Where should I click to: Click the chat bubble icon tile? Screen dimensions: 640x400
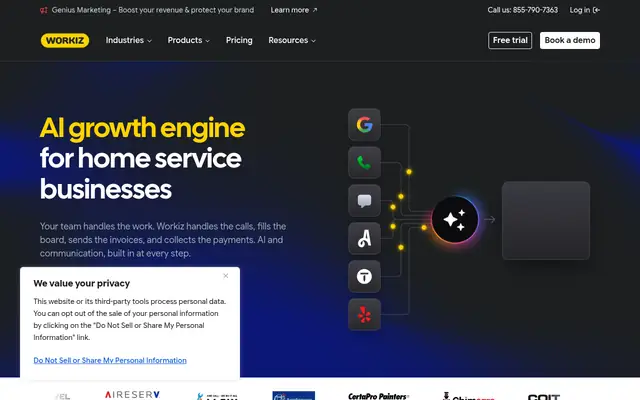[364, 200]
